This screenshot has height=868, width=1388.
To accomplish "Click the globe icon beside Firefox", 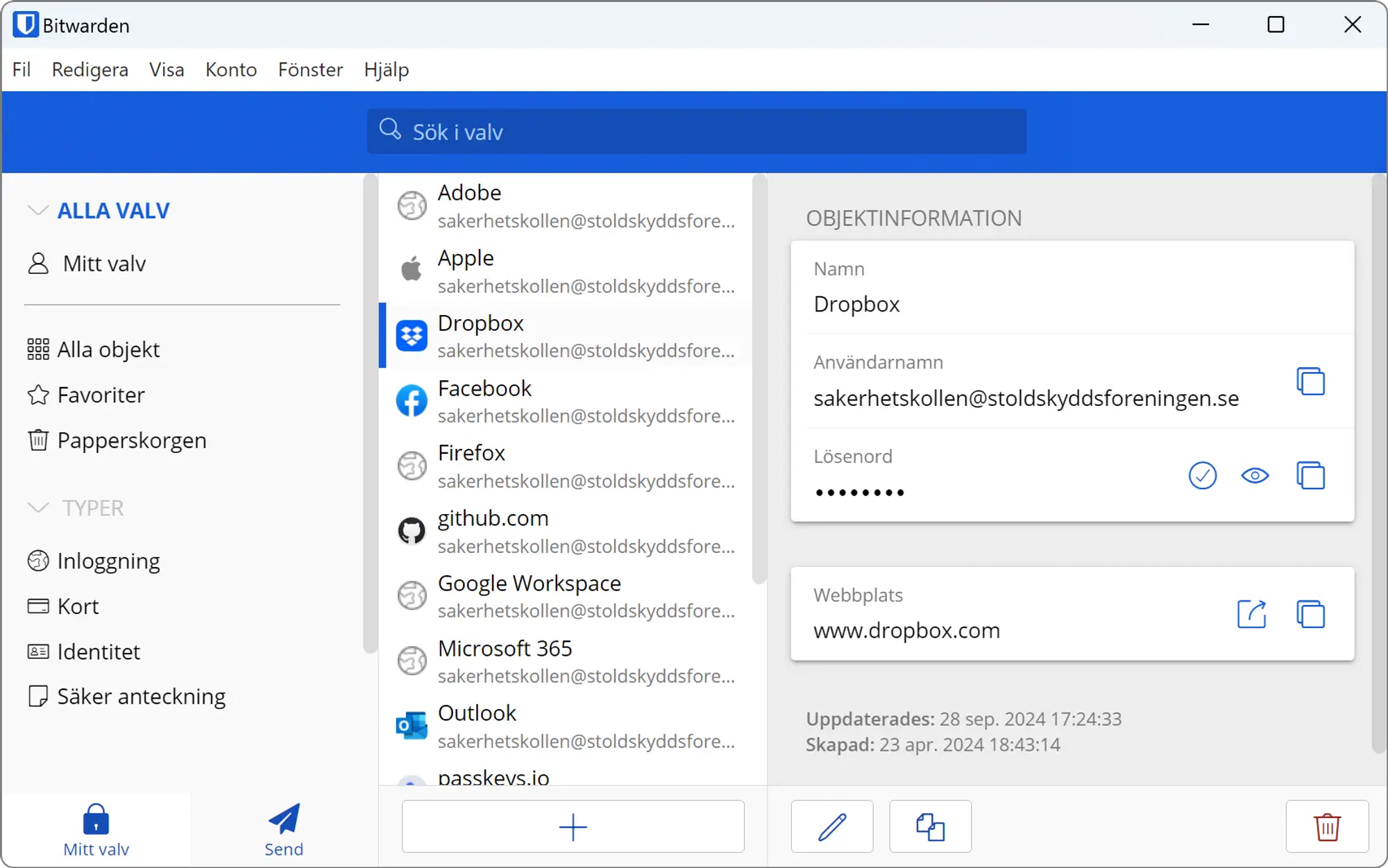I will (412, 466).
